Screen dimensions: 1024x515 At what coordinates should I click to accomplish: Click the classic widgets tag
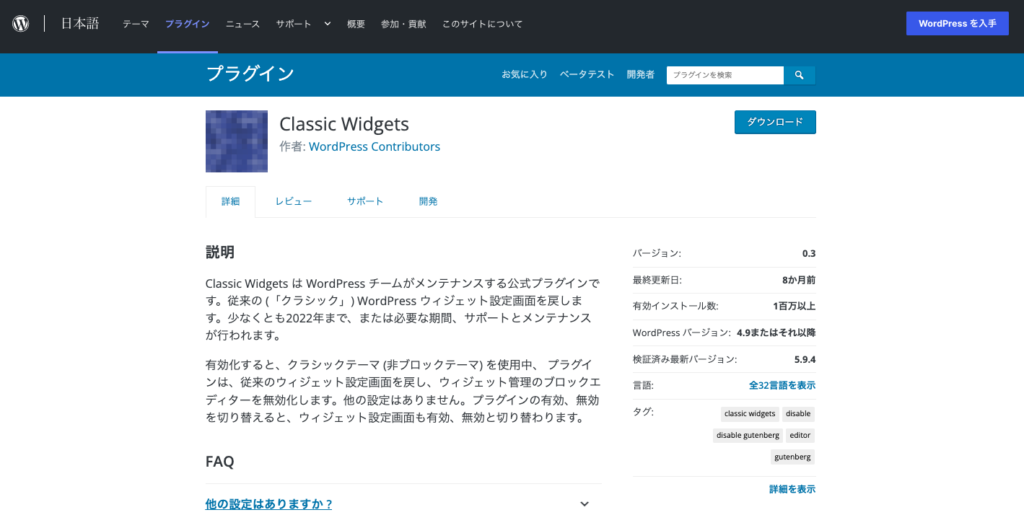(x=750, y=414)
